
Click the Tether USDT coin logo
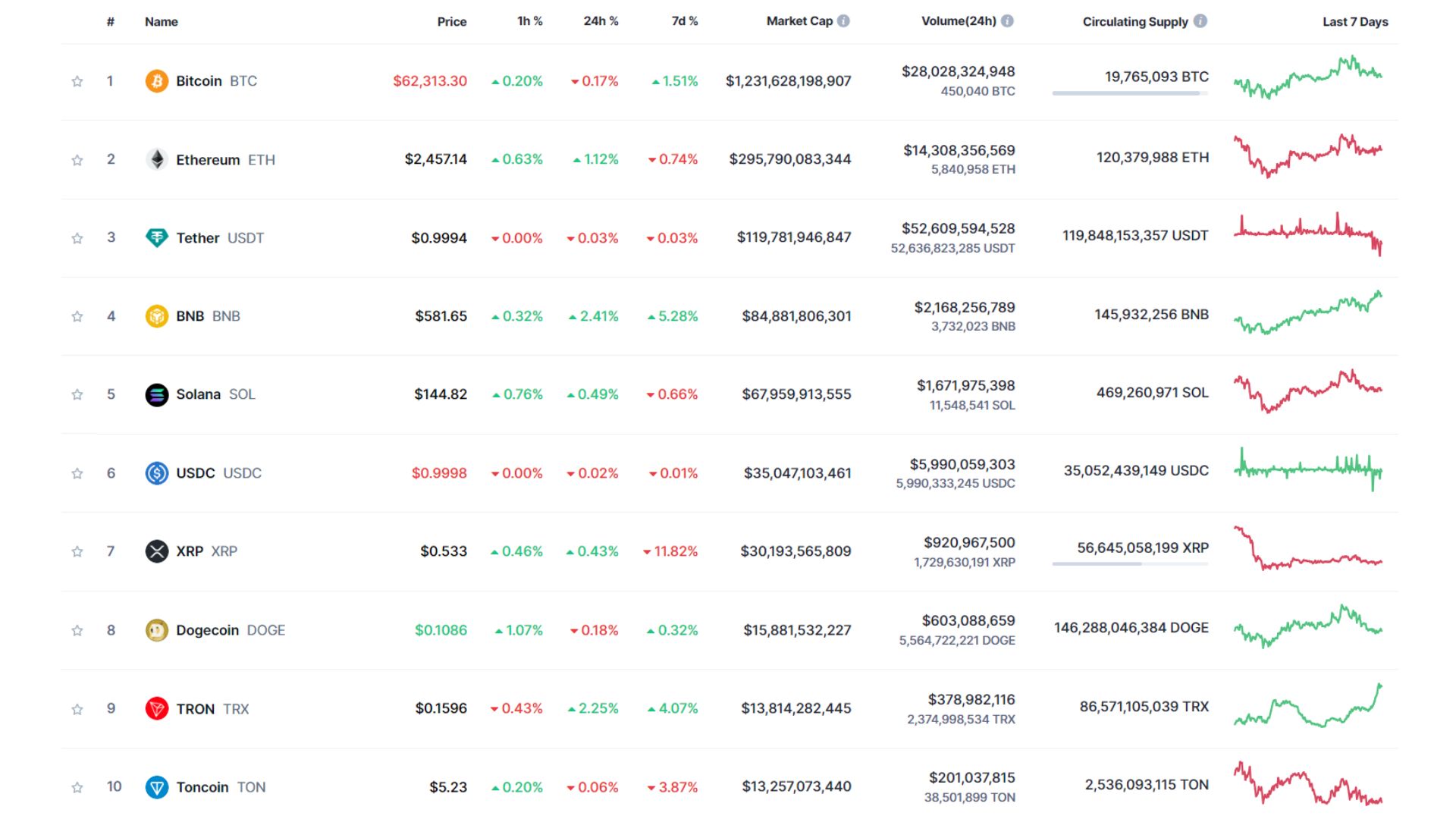tap(156, 237)
